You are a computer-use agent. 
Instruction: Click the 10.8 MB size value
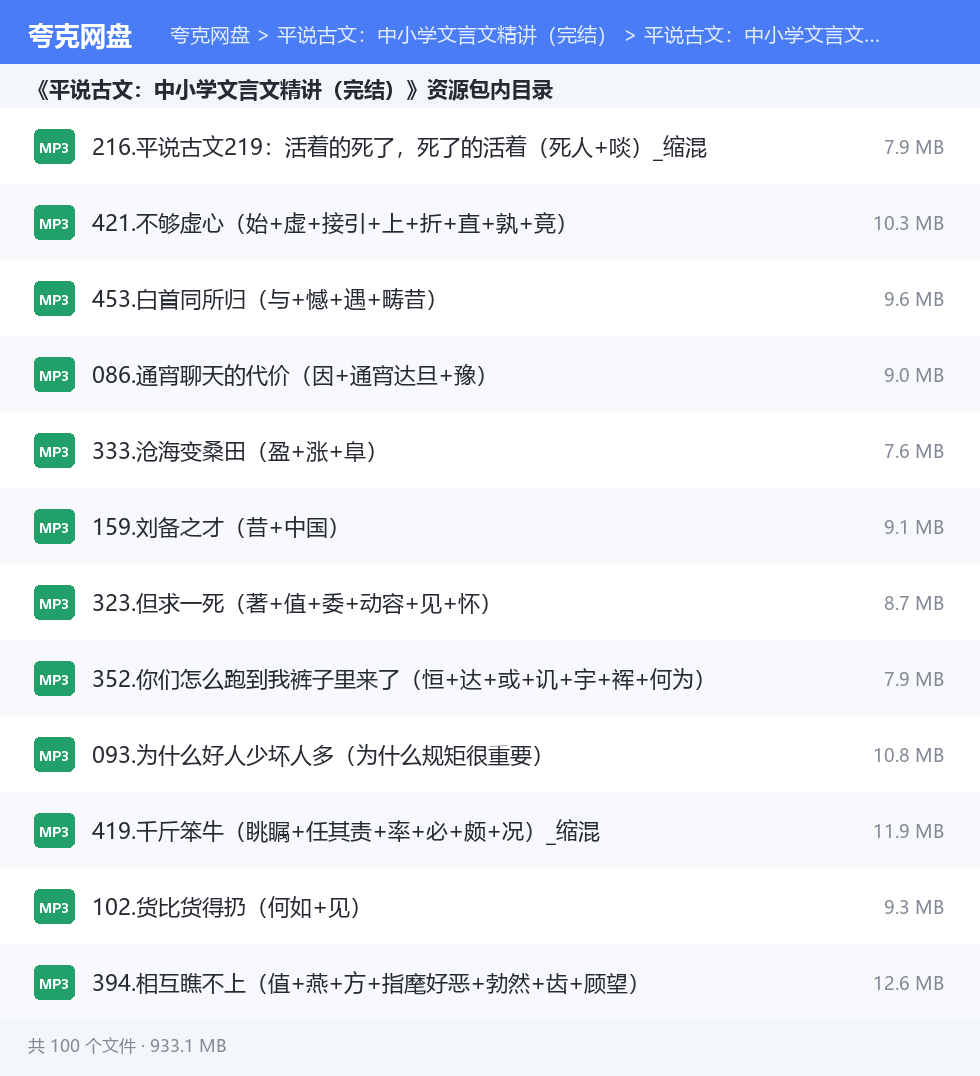point(908,755)
